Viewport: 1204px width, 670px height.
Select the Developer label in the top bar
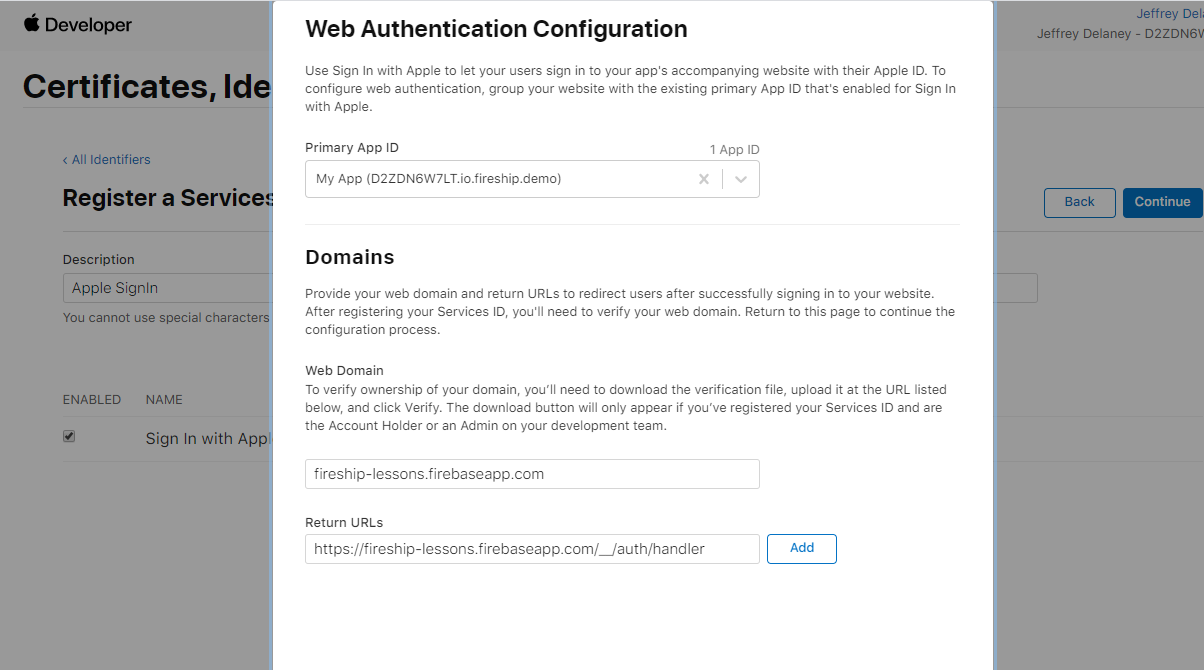[x=88, y=24]
